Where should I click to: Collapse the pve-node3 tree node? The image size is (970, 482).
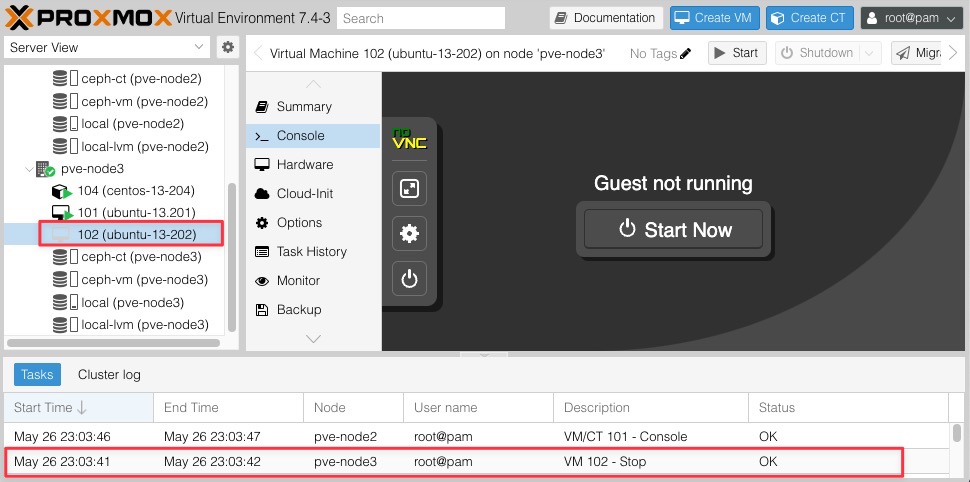(30, 169)
